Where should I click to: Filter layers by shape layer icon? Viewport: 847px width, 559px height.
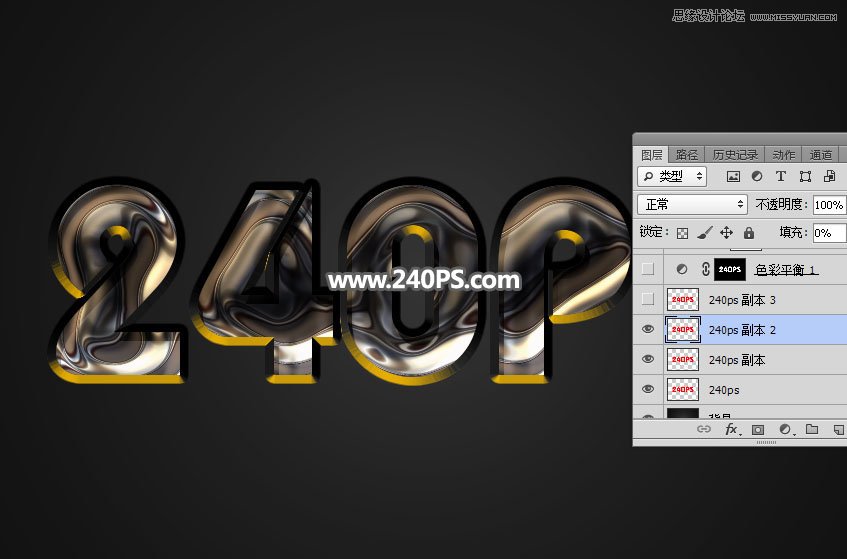(805, 177)
